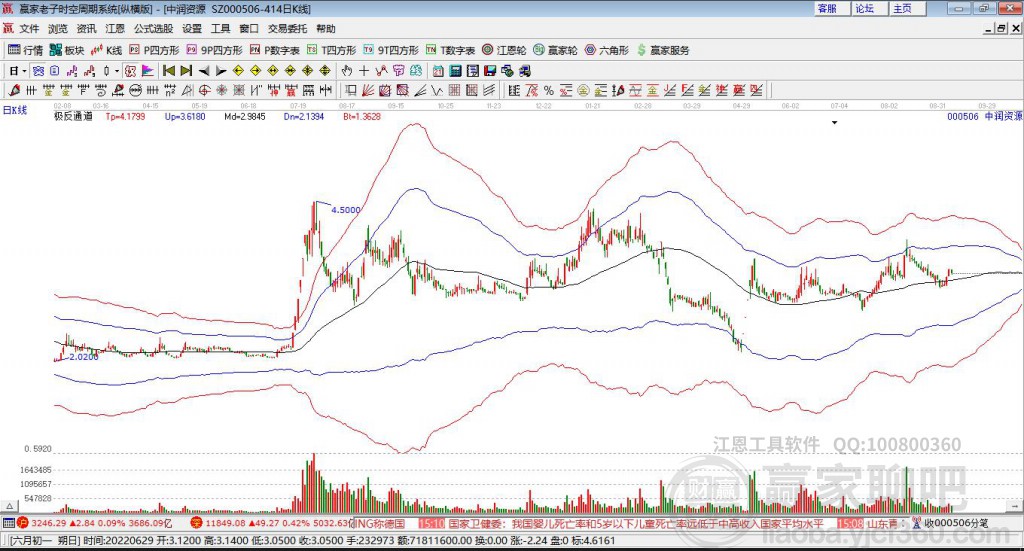Click the 客服 customer service button
Screen dimensions: 1024x551
831,8
